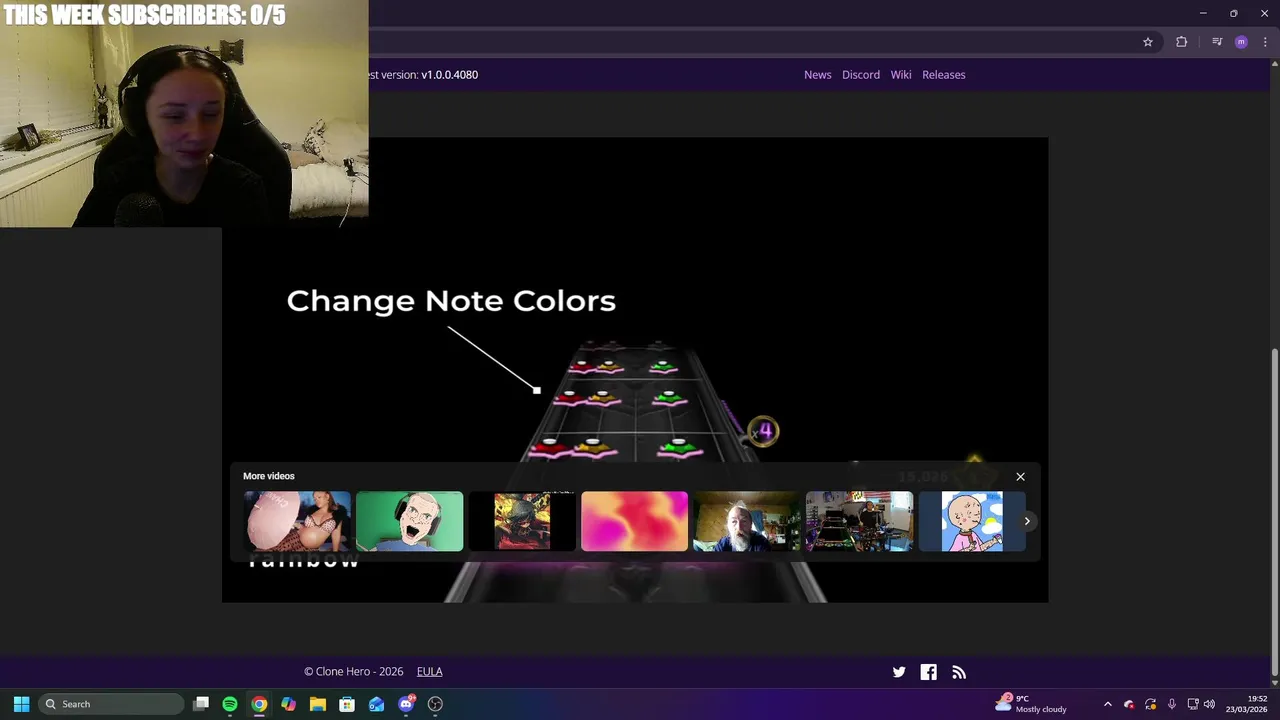
Task: Expand the hidden system tray icons
Action: [x=1107, y=704]
